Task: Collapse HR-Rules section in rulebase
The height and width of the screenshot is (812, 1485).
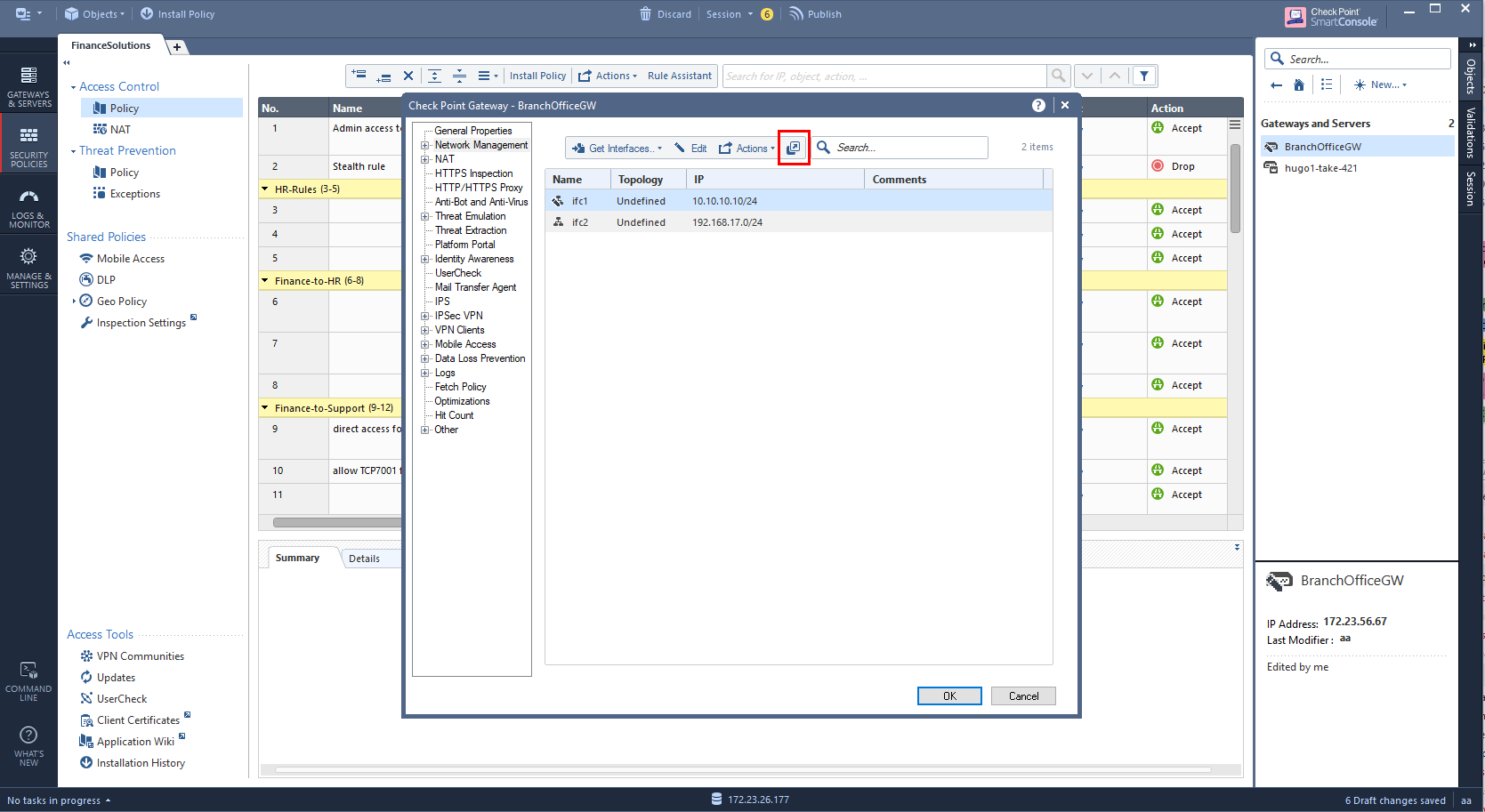Action: (x=265, y=189)
